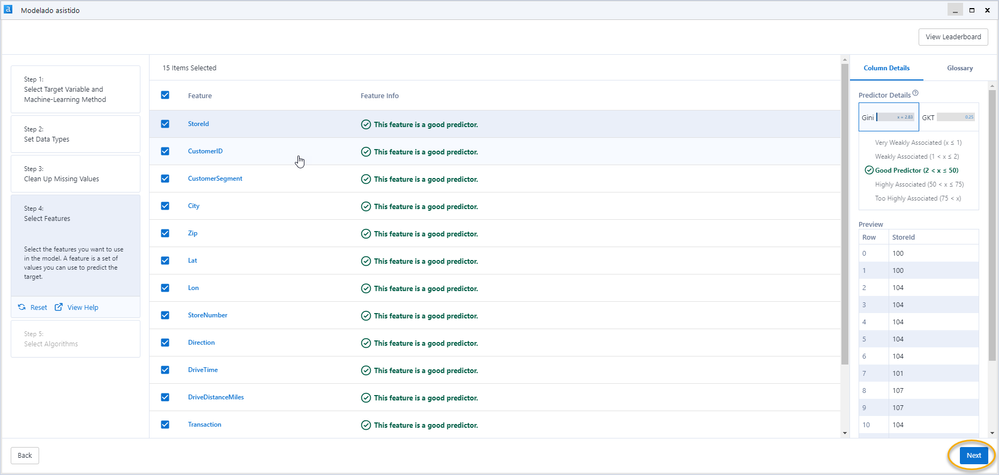Expand Step 3 Clean Up Missing Values
Screen dimensions: 999x475
click(76, 174)
